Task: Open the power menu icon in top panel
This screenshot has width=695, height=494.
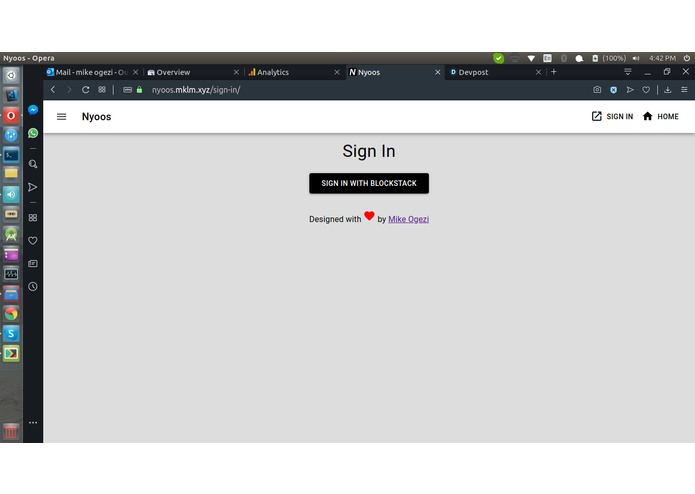Action: pos(687,58)
